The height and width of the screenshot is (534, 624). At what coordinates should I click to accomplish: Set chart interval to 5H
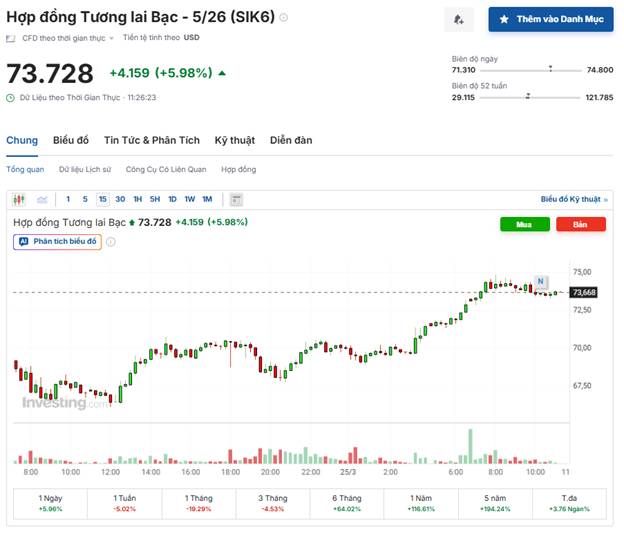point(155,199)
